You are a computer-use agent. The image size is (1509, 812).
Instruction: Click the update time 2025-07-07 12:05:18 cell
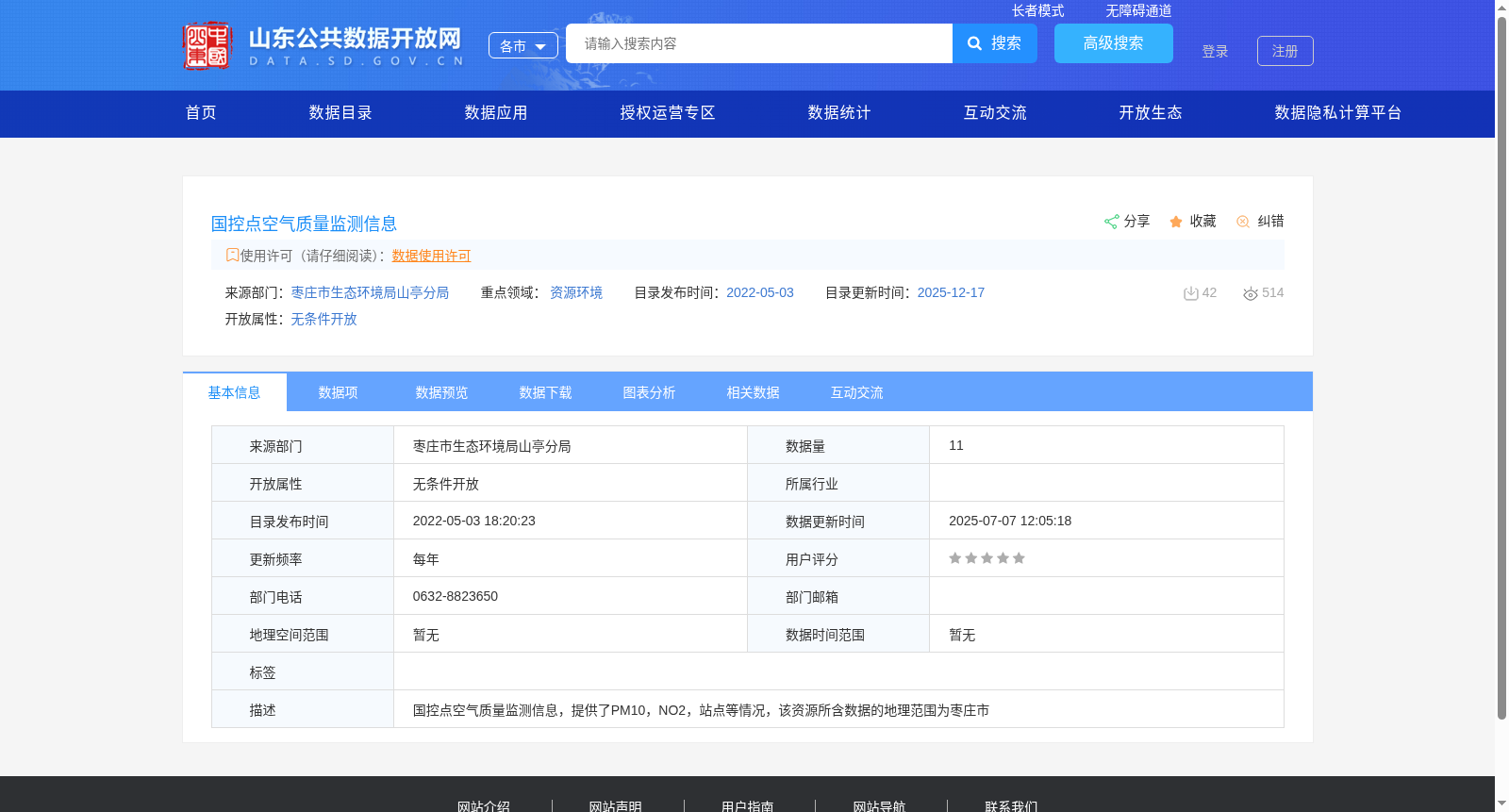click(1106, 521)
